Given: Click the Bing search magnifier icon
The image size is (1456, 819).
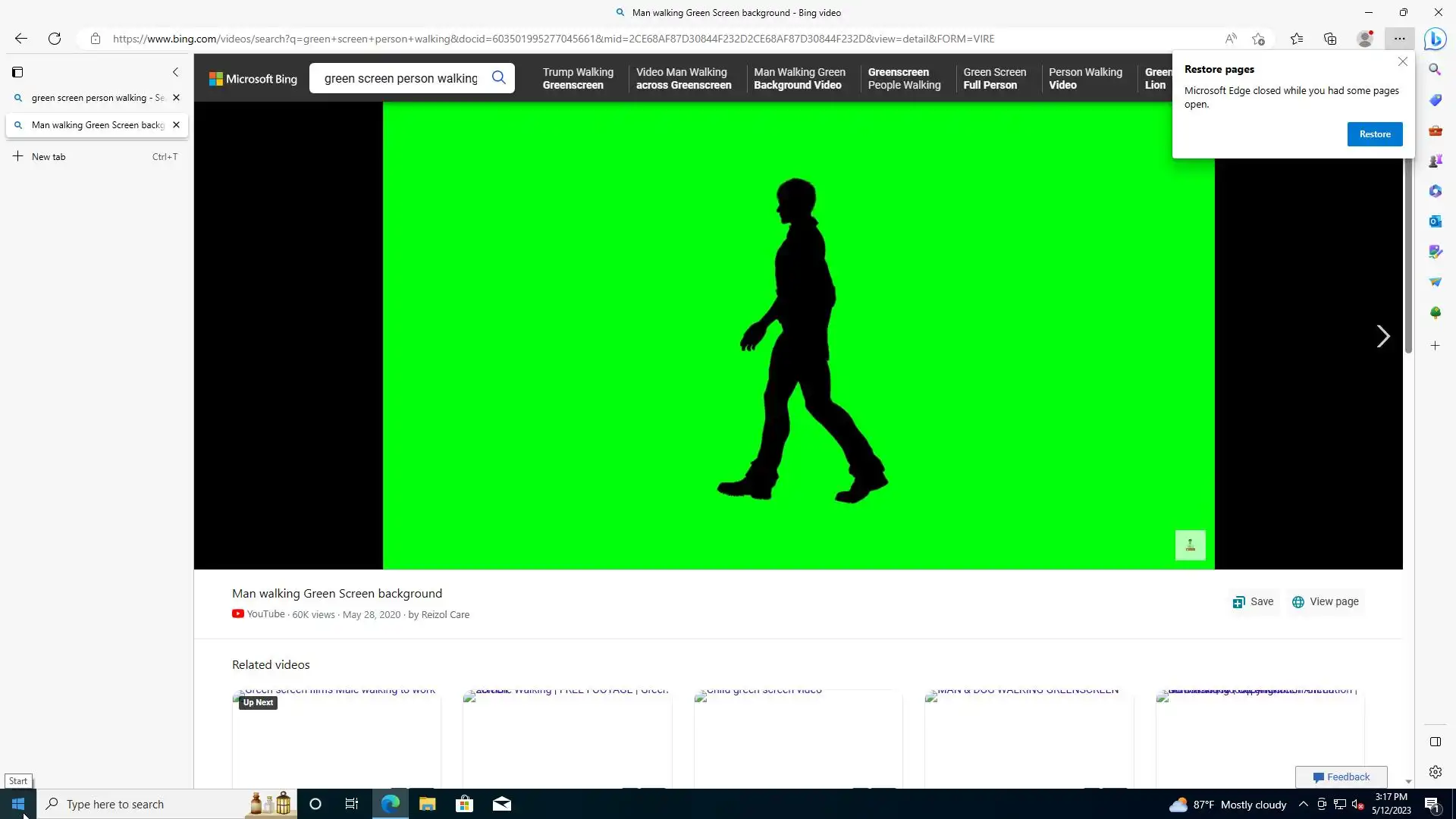Looking at the screenshot, I should tap(498, 77).
